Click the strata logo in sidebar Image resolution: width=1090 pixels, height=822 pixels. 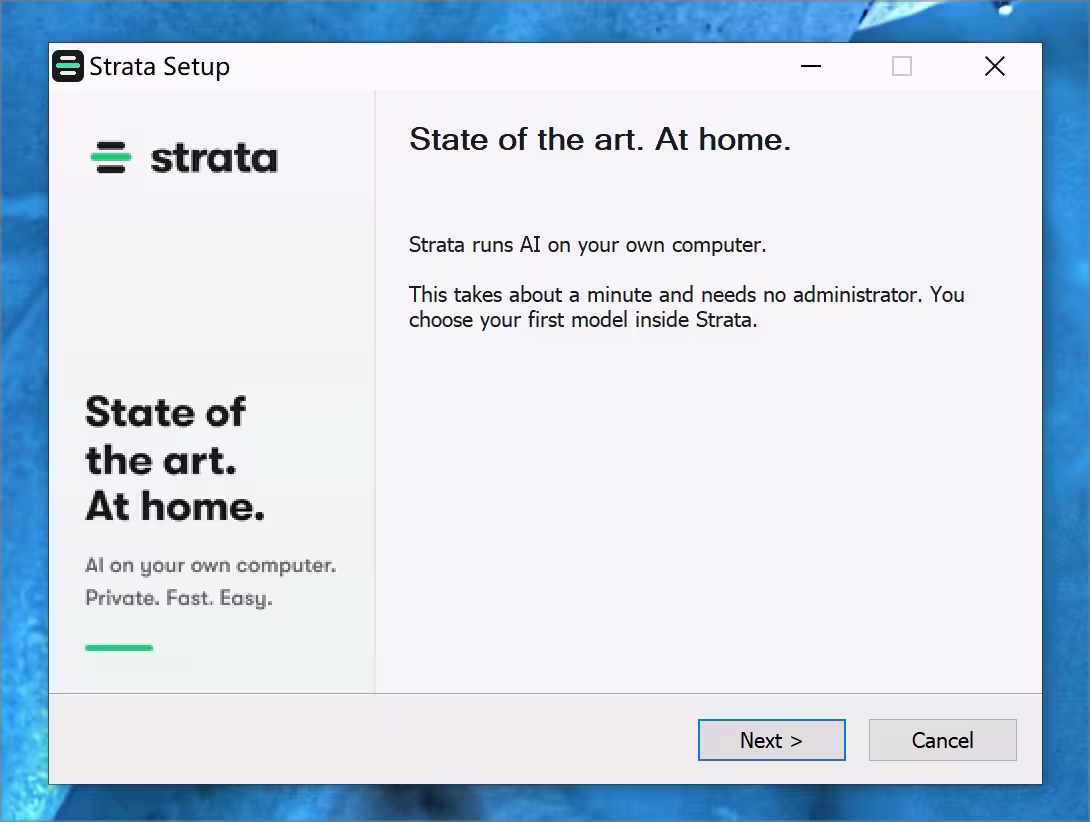pos(184,158)
